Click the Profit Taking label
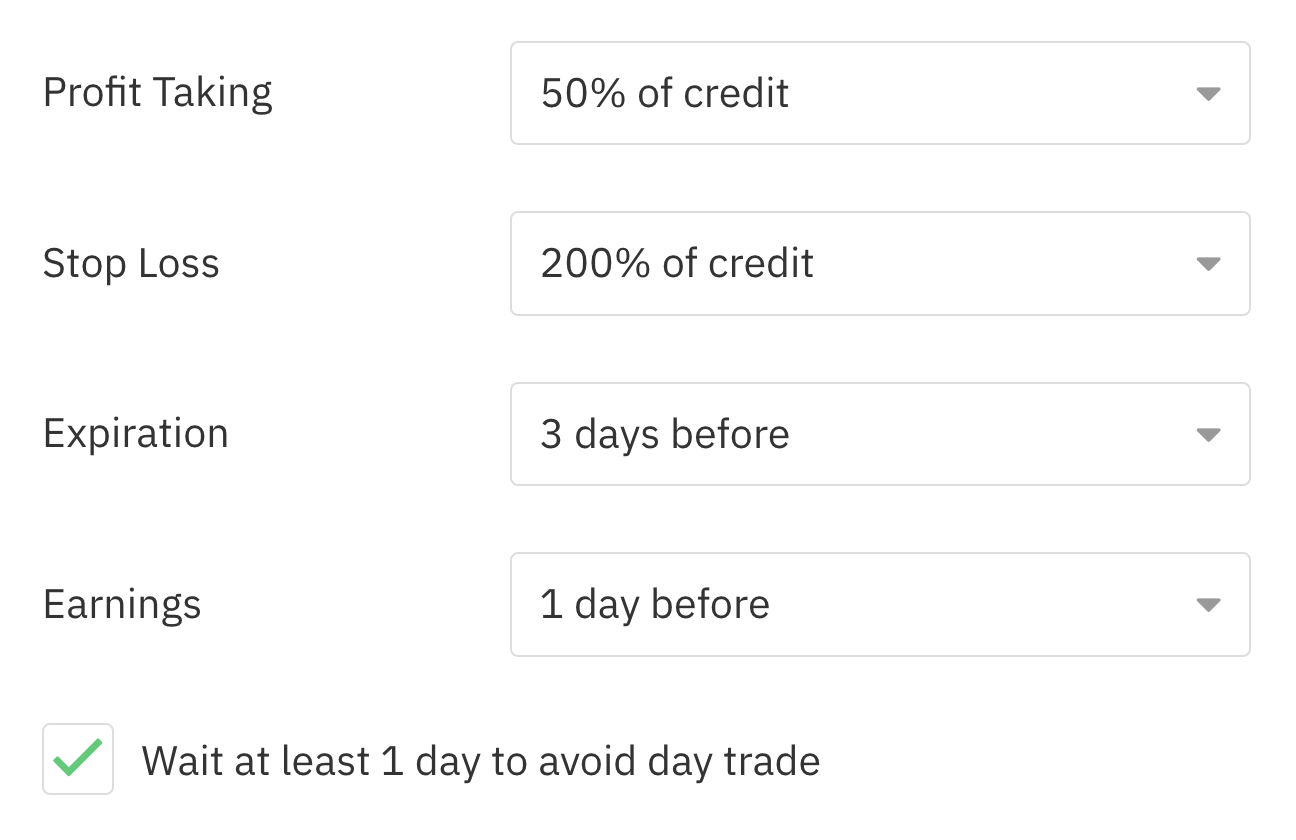The height and width of the screenshot is (840, 1296). point(157,92)
